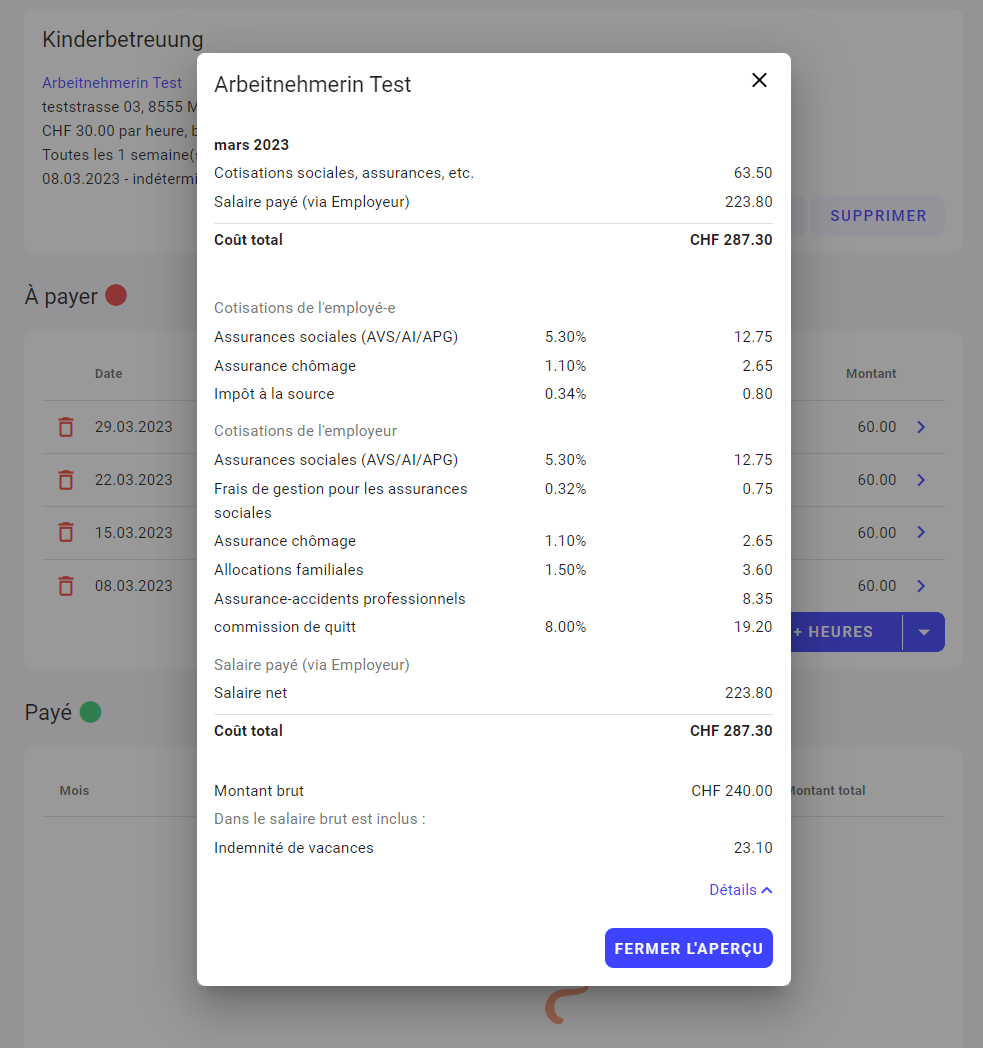Open the + Heures dropdown arrow
The height and width of the screenshot is (1048, 983).
point(924,632)
